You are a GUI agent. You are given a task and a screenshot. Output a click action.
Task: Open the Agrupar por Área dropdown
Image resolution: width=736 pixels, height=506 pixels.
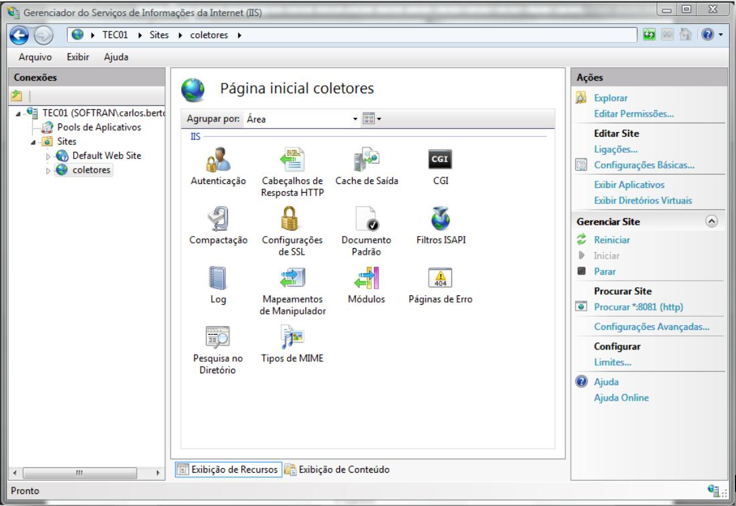click(301, 119)
